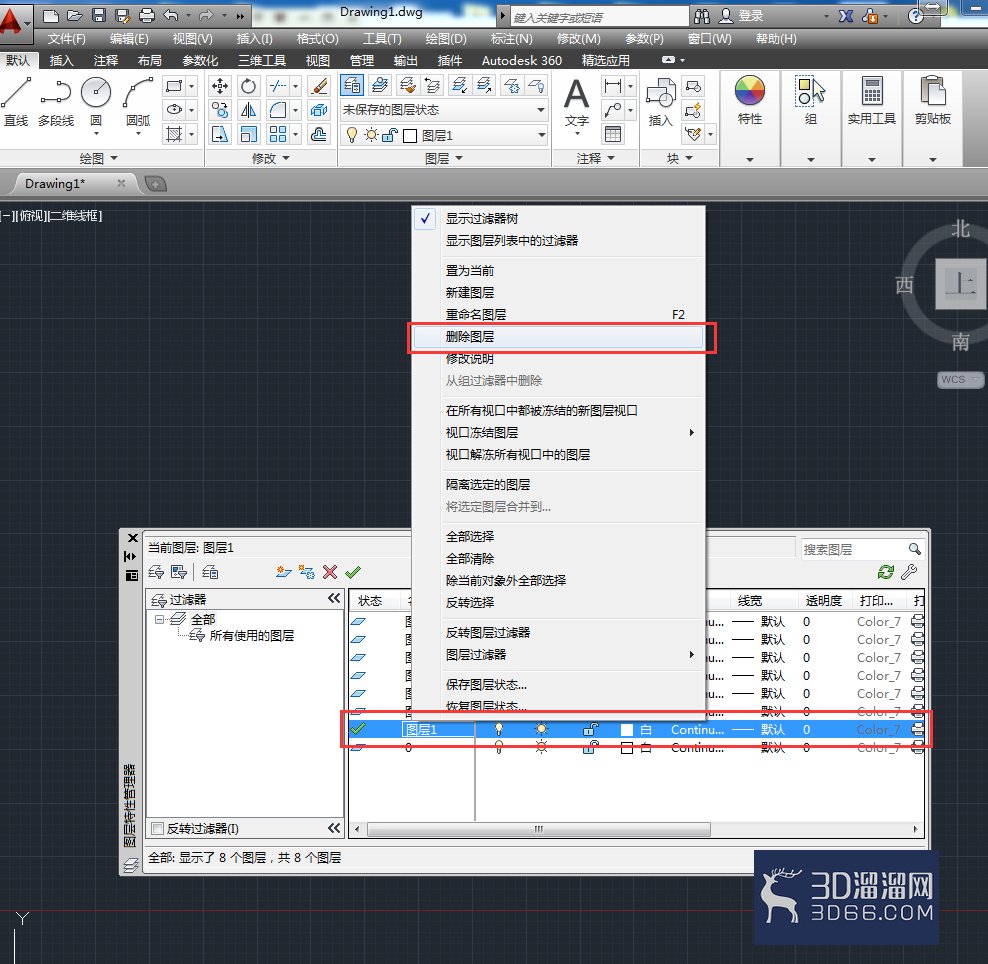The width and height of the screenshot is (988, 964).
Task: Select the Rotate tool in 修改 panel
Action: tap(248, 86)
